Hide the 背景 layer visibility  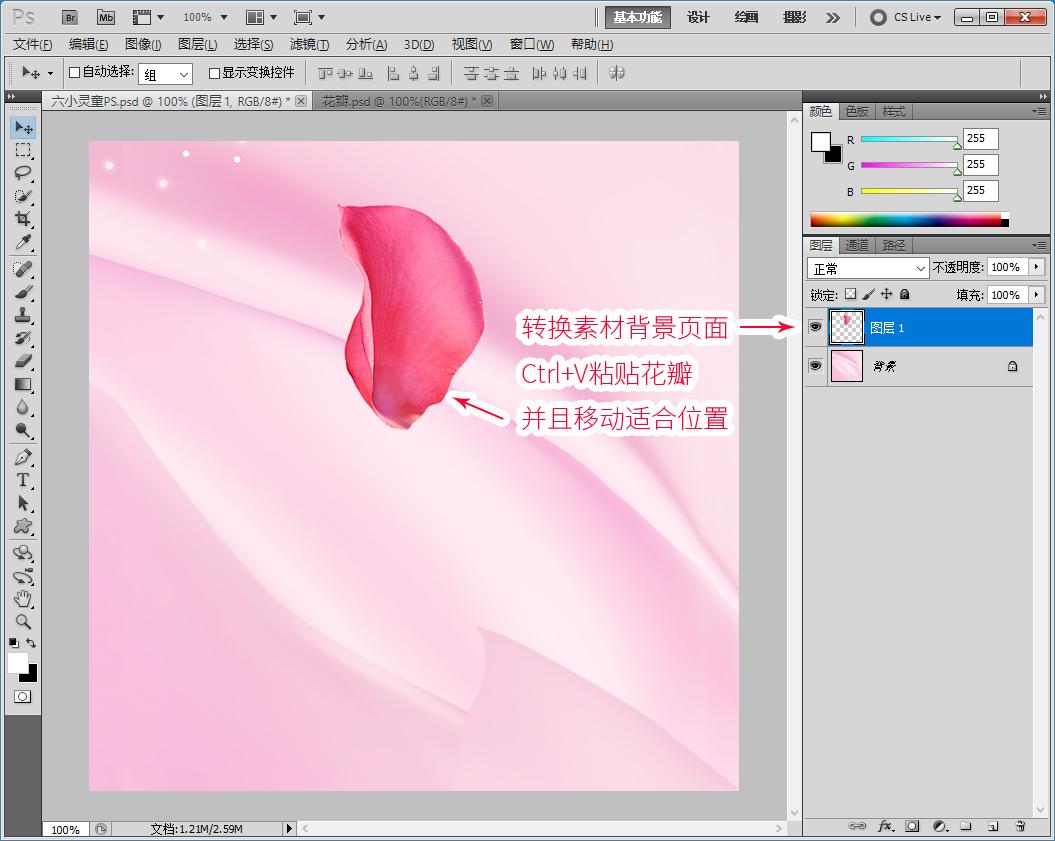(815, 365)
